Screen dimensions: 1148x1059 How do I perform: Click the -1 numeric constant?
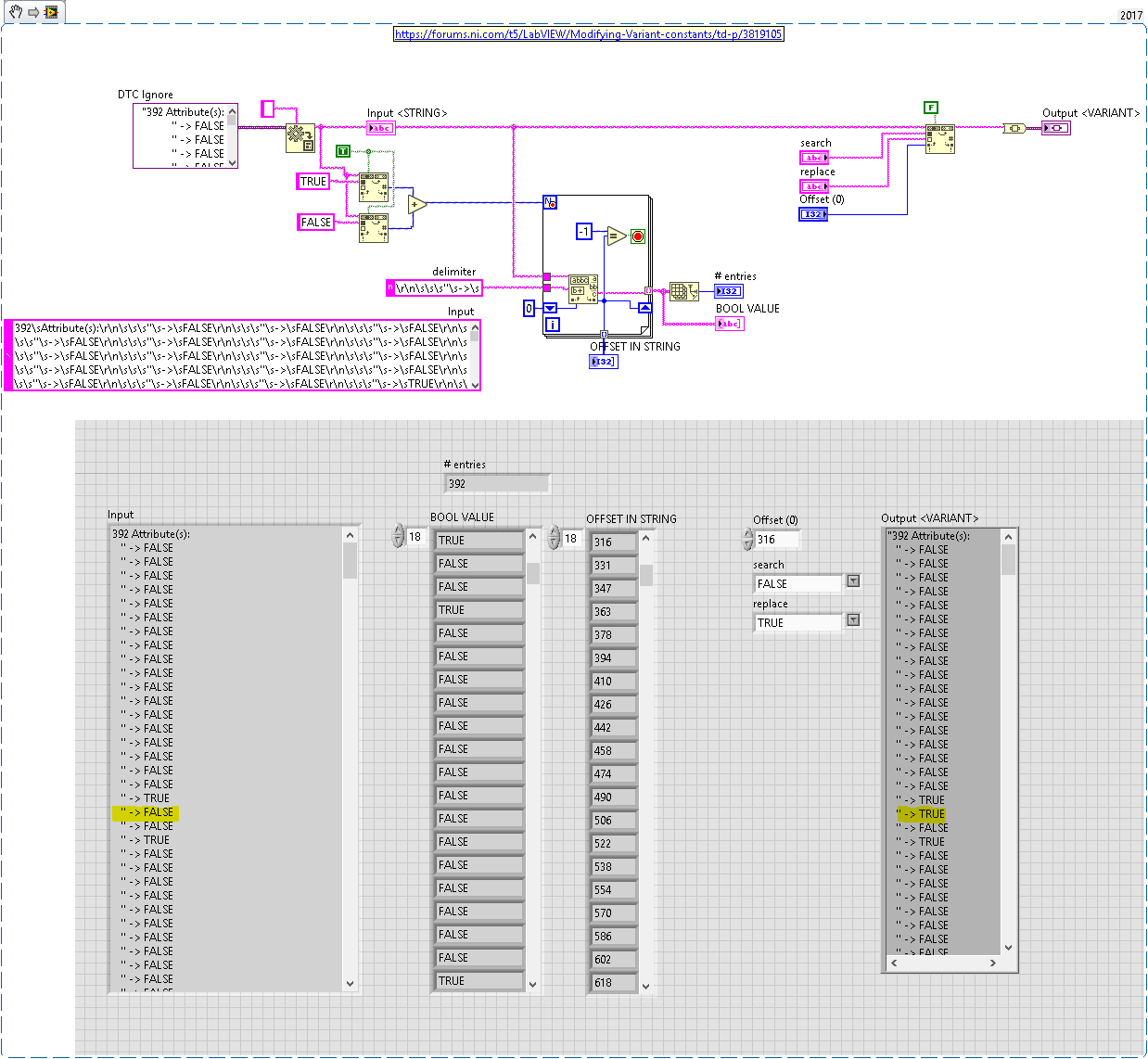click(x=584, y=231)
